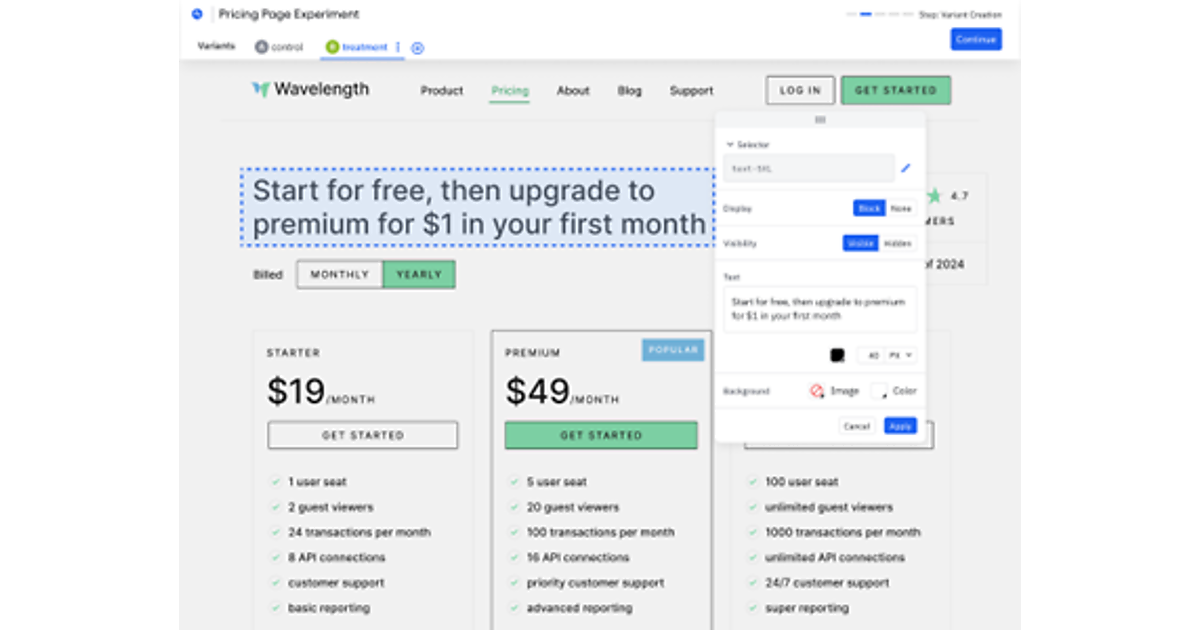Screen dimensions: 1200x630
Task: Click the treatment variant green circle icon
Action: point(332,47)
